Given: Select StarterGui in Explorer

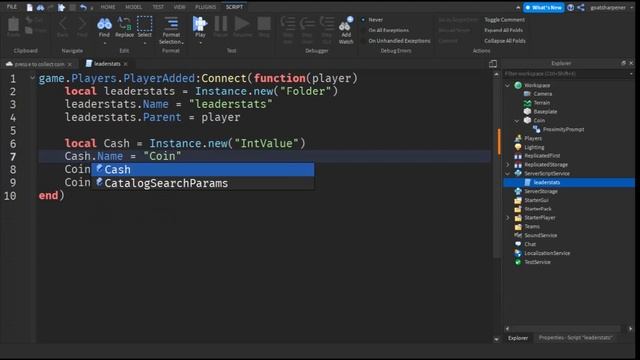Looking at the screenshot, I should 536,200.
